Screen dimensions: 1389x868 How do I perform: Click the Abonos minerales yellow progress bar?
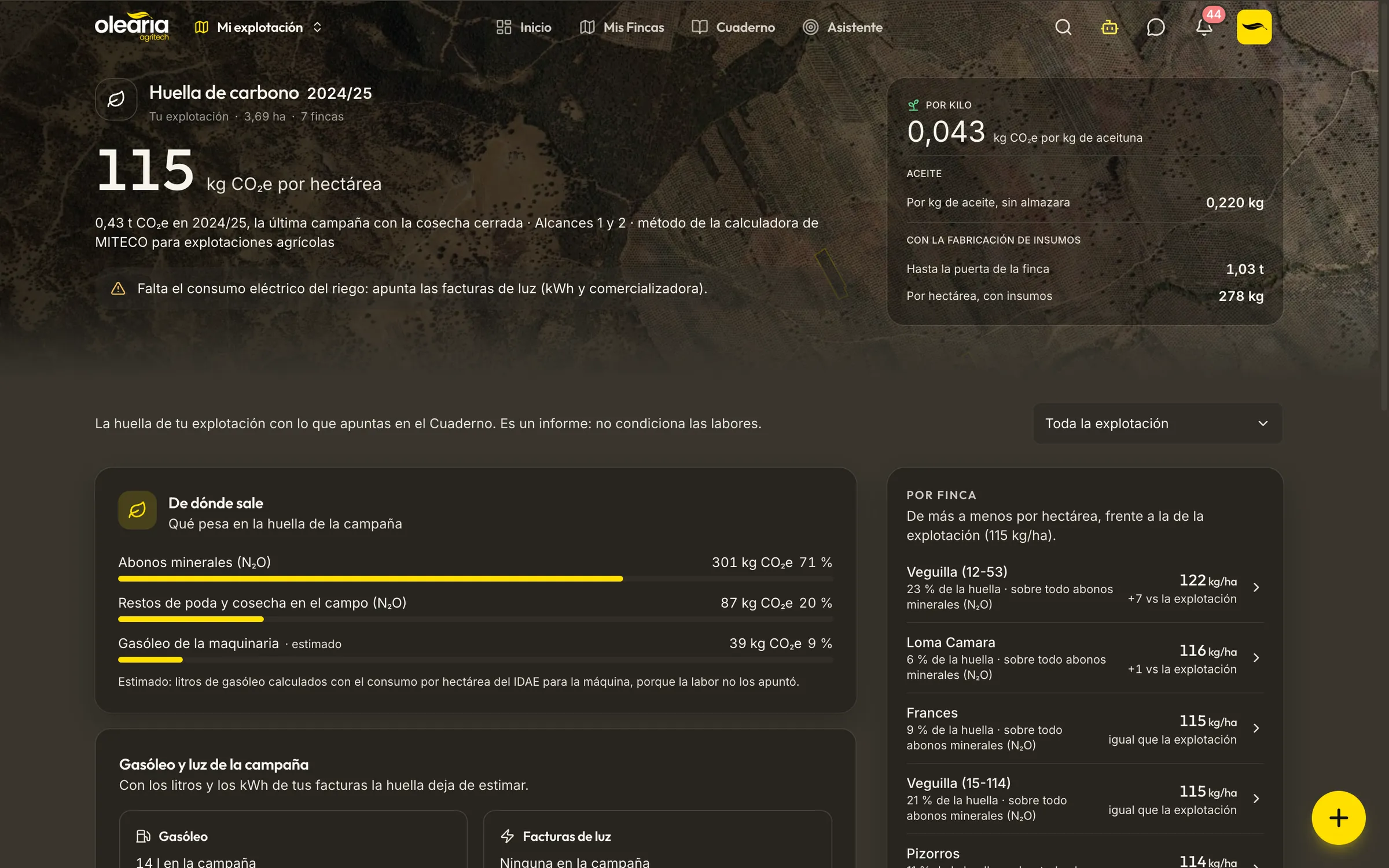click(x=370, y=579)
